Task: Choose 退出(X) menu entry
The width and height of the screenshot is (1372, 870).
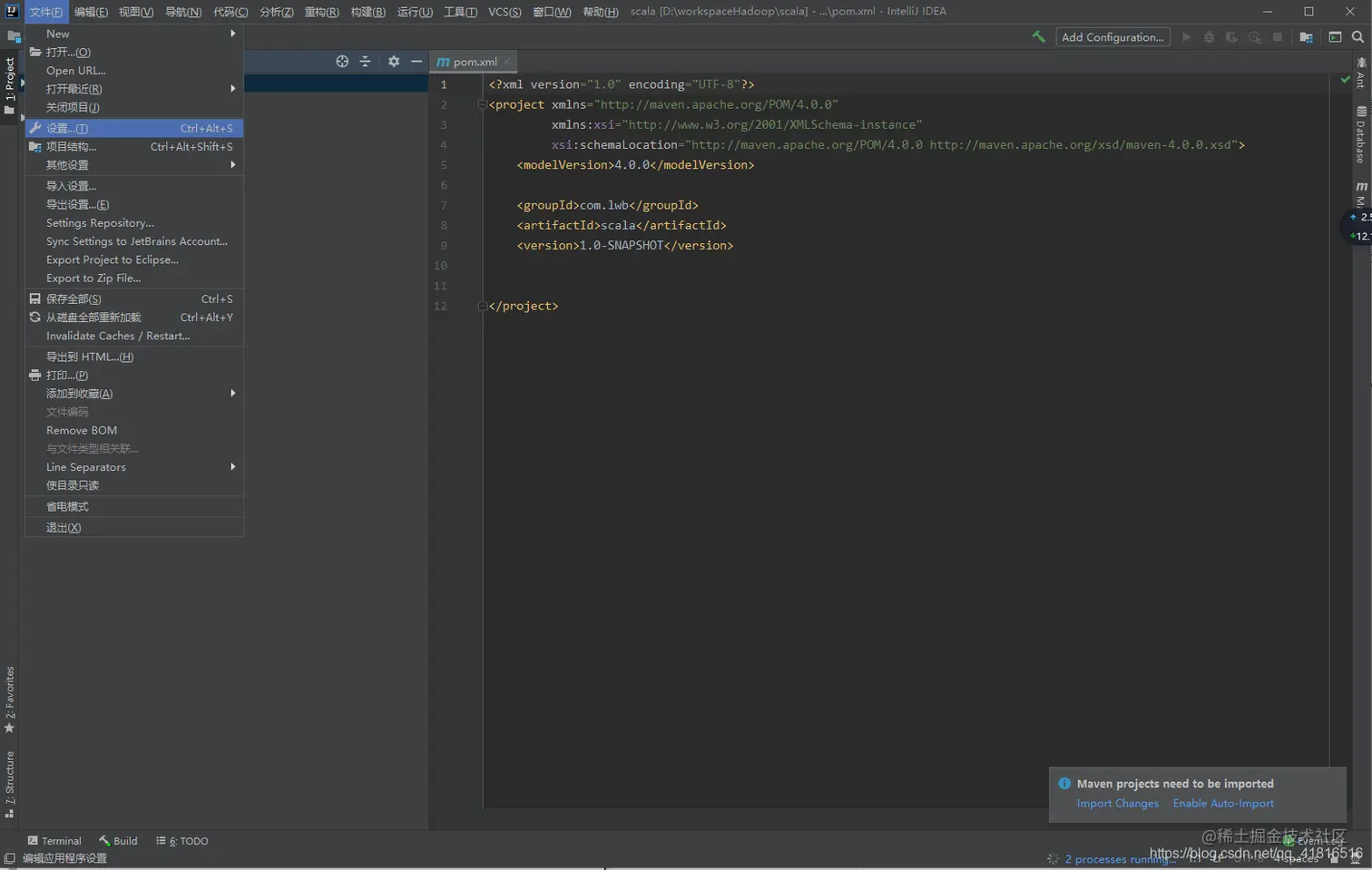Action: [134, 528]
